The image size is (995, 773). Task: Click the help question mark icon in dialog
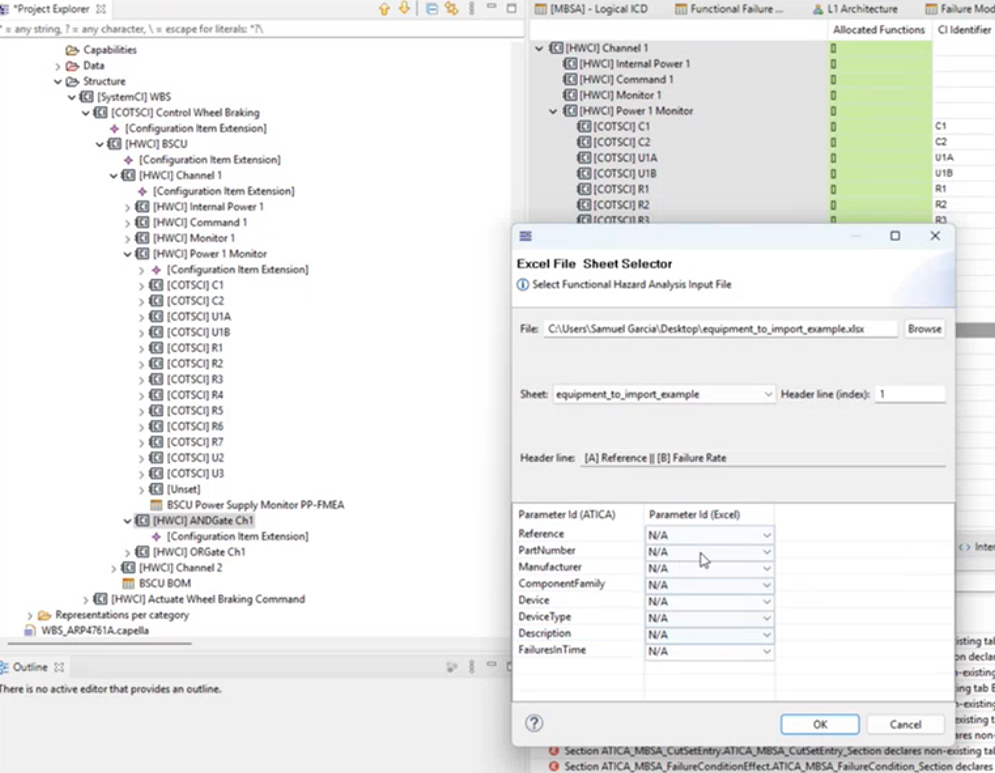tap(534, 723)
